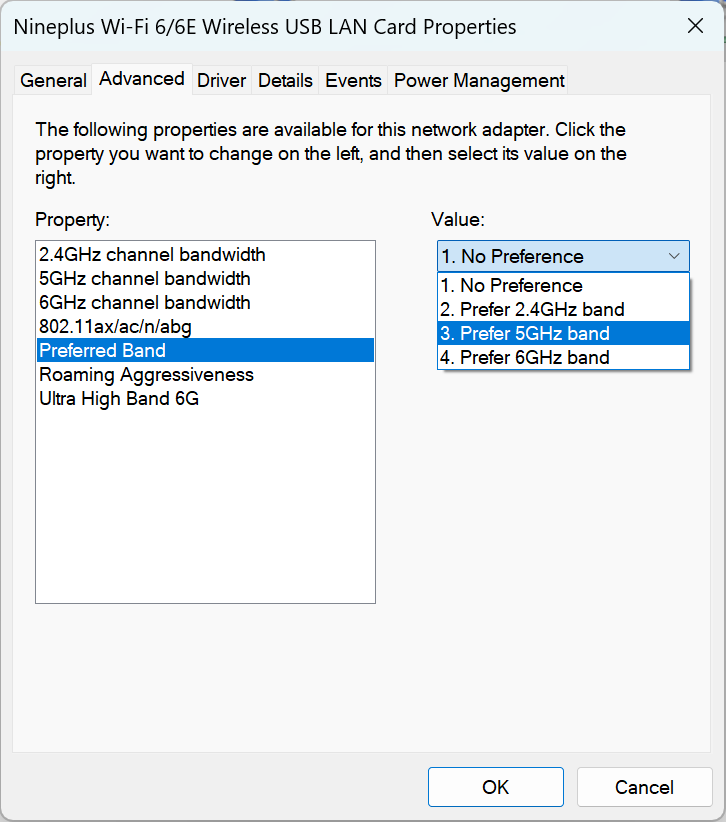Screen dimensions: 726x822
Task: Close the adapter Properties dialog
Action: pos(695,26)
